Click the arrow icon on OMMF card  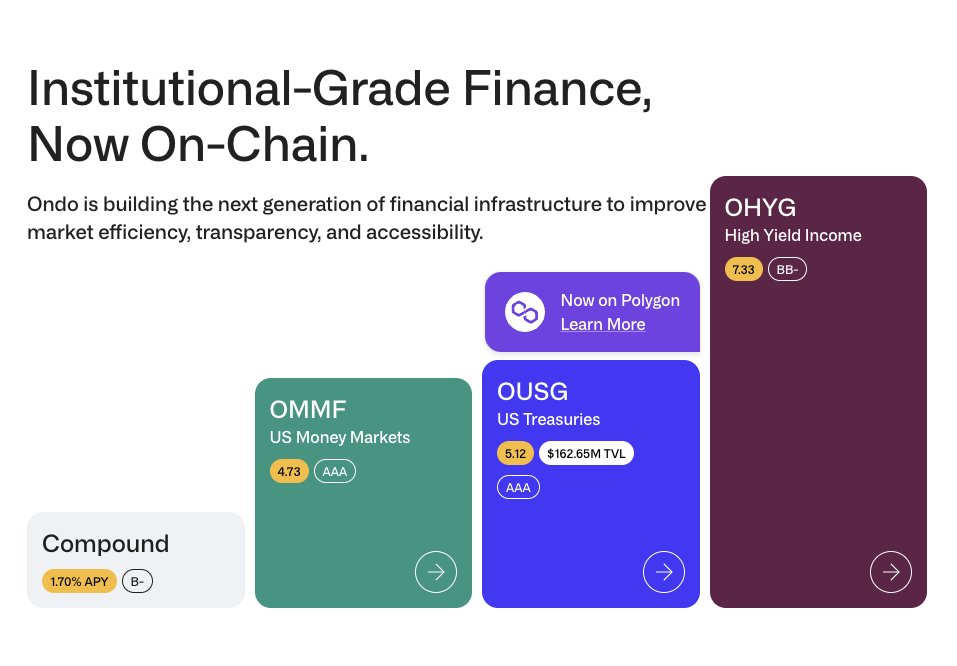click(x=436, y=572)
